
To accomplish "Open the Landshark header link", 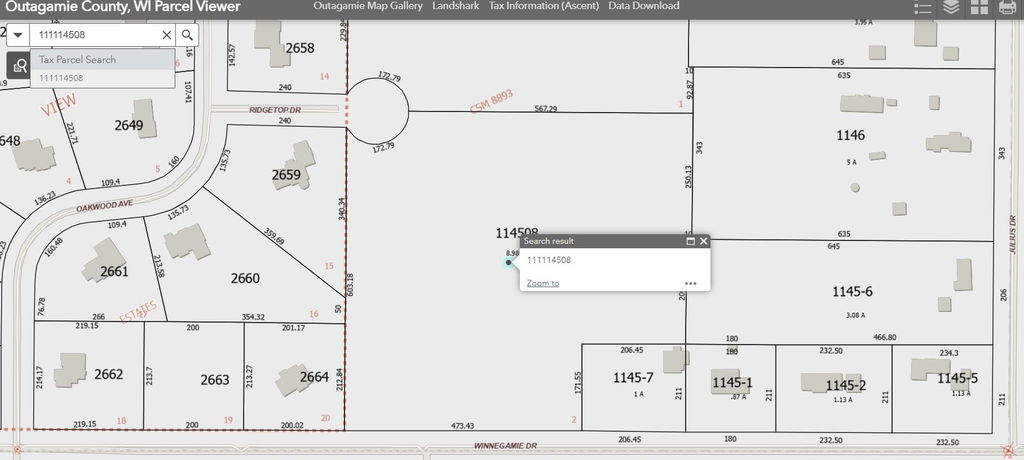I will click(x=455, y=6).
